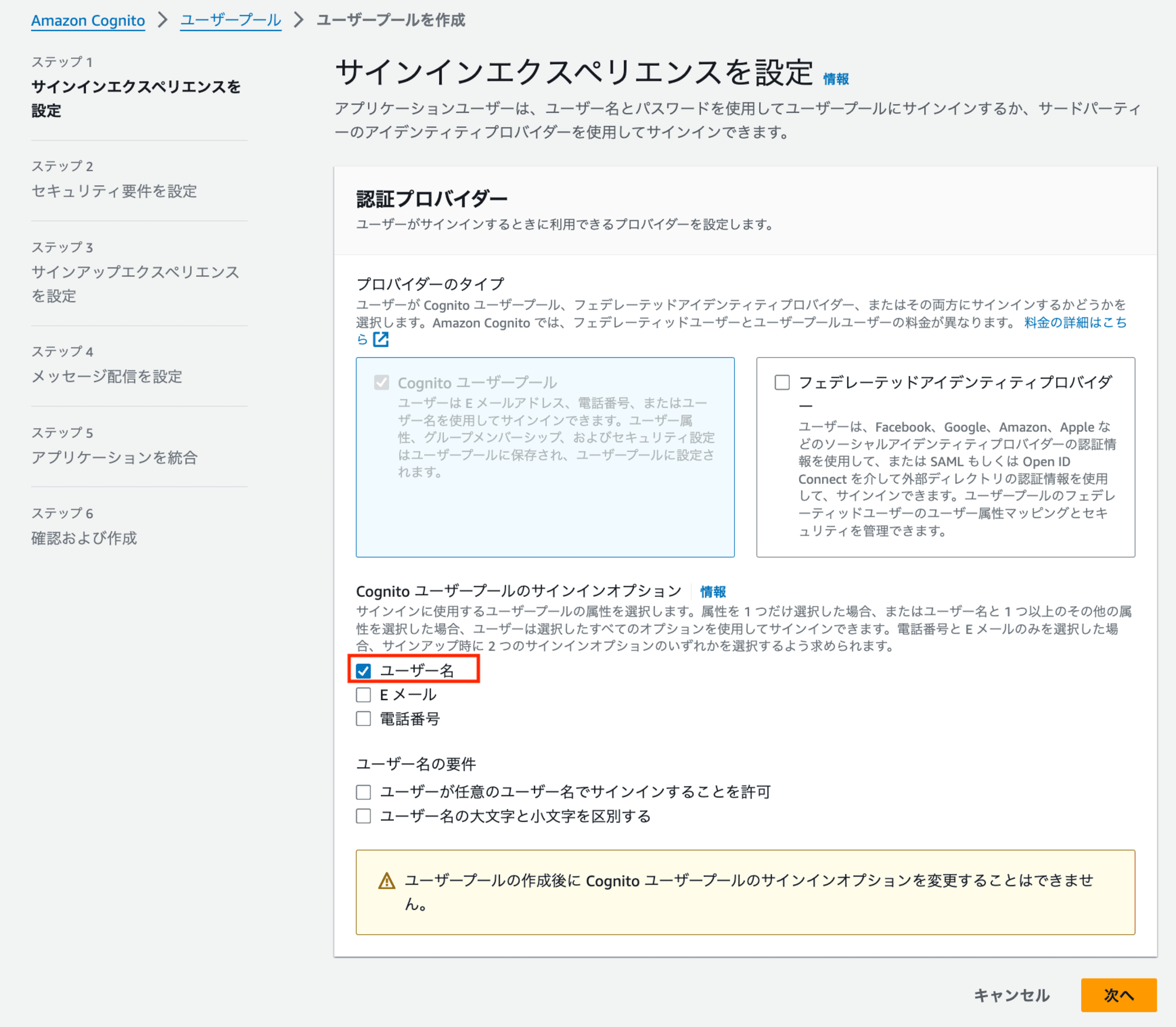Click 情報 next to サインインオプション heading
Viewport: 1176px width, 1027px height.
[x=713, y=591]
